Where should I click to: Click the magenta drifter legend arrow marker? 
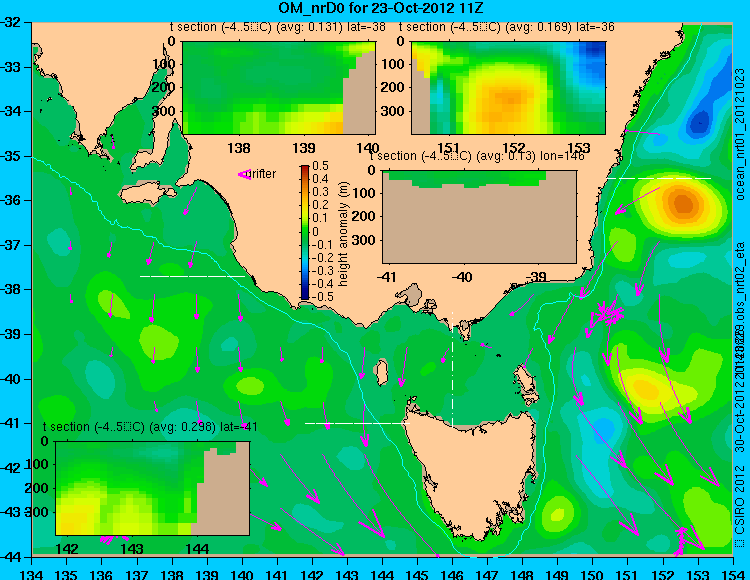point(244,174)
